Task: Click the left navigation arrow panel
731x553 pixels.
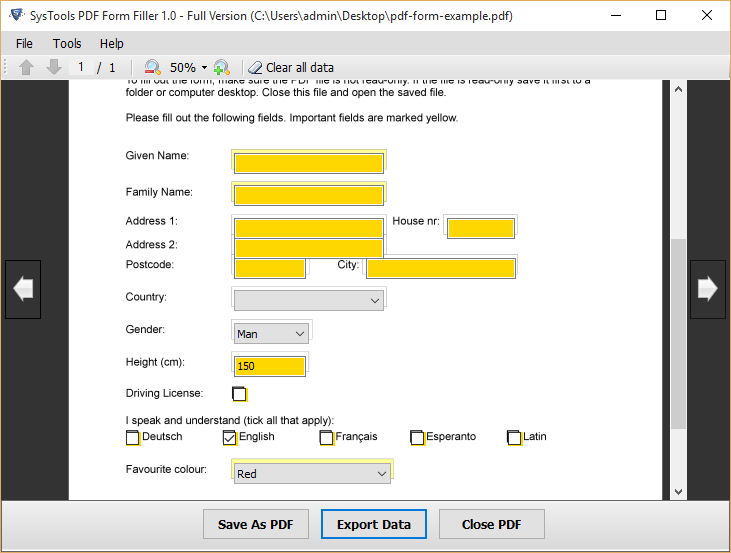Action: [x=23, y=290]
